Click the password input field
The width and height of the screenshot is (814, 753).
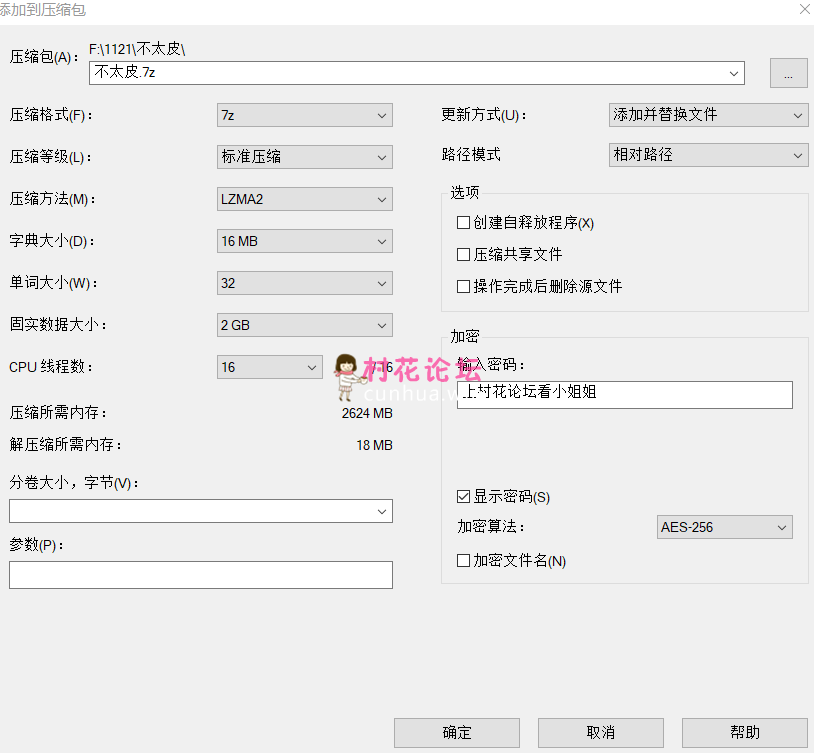624,394
